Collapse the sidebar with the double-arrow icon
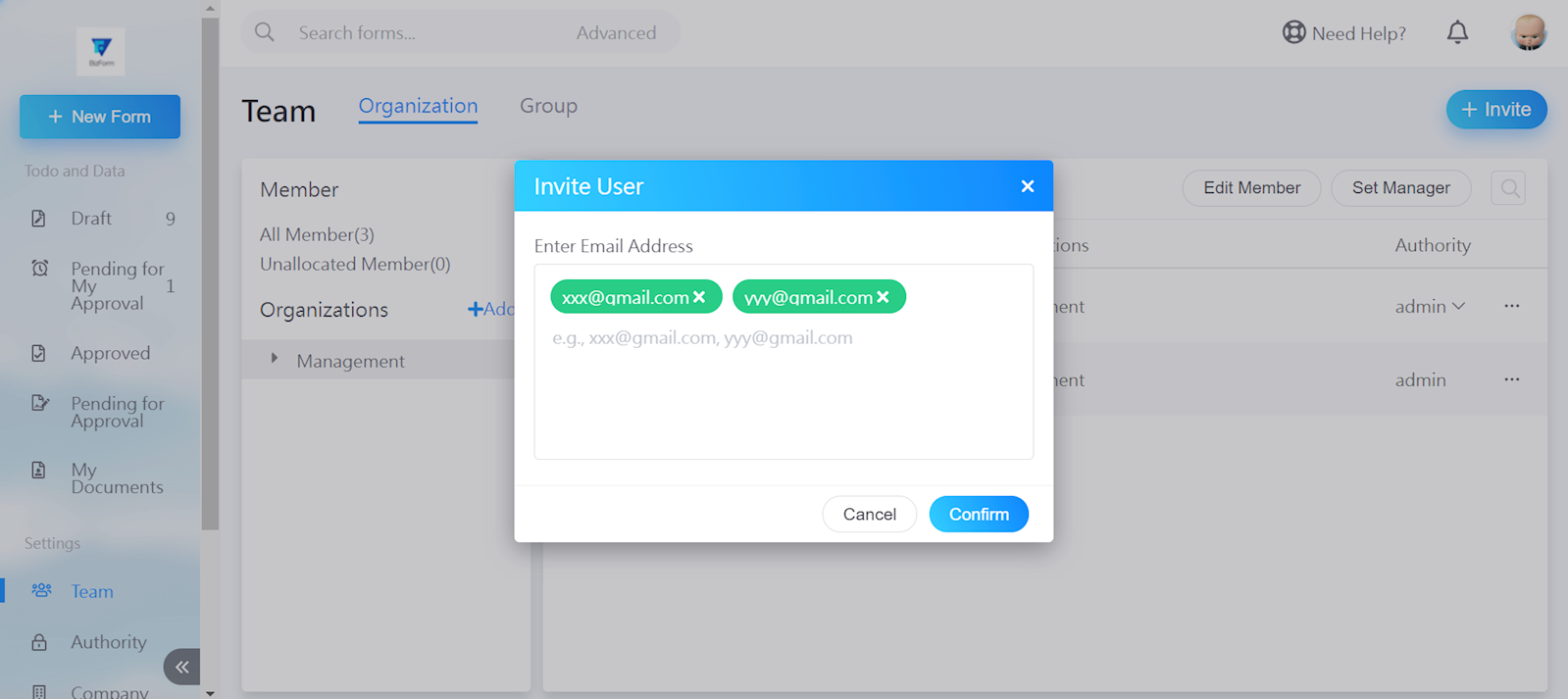This screenshot has width=1568, height=699. (x=182, y=668)
